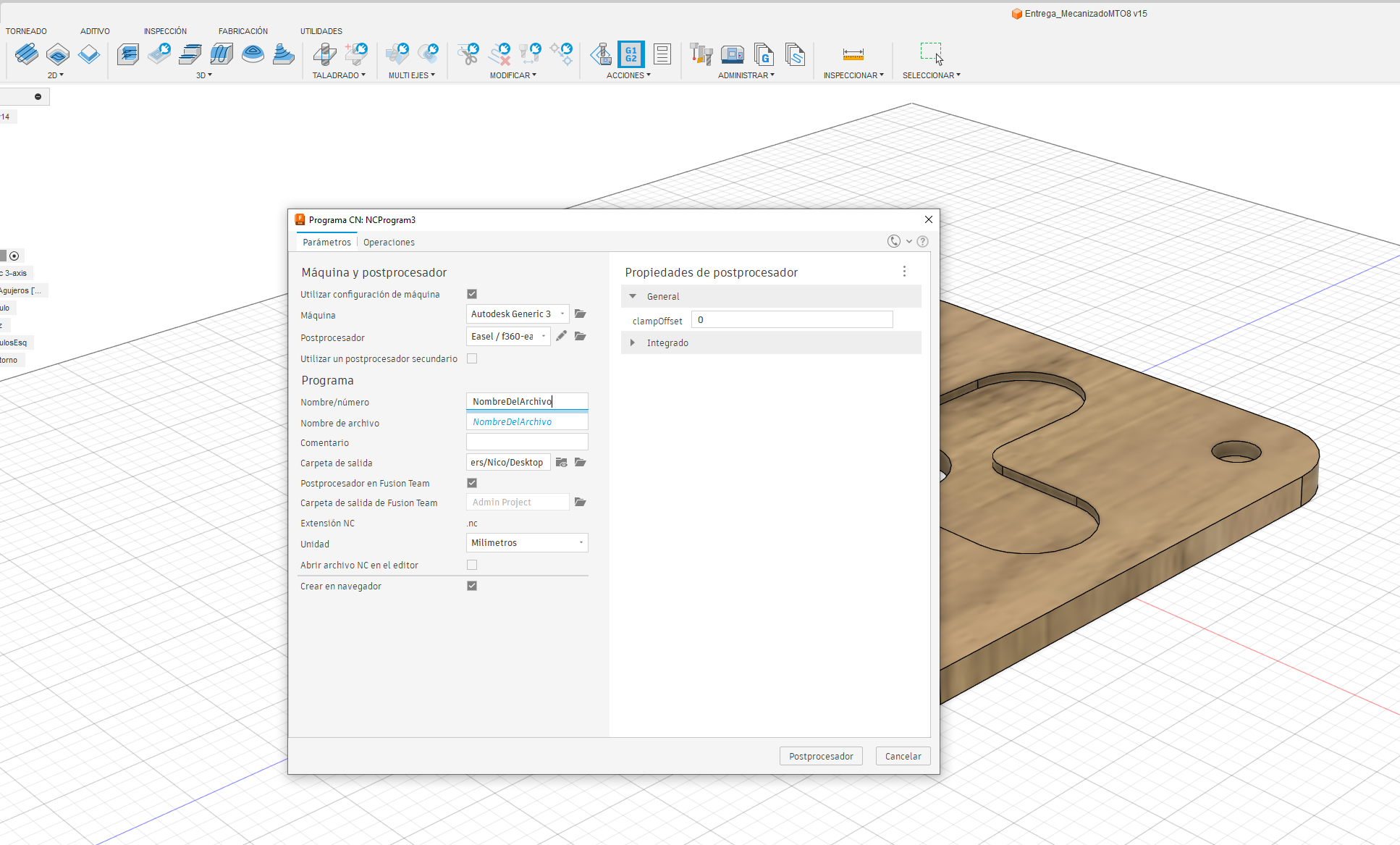1400x845 pixels.
Task: Toggle Utilizar configuración de máquina checkbox
Action: (472, 294)
